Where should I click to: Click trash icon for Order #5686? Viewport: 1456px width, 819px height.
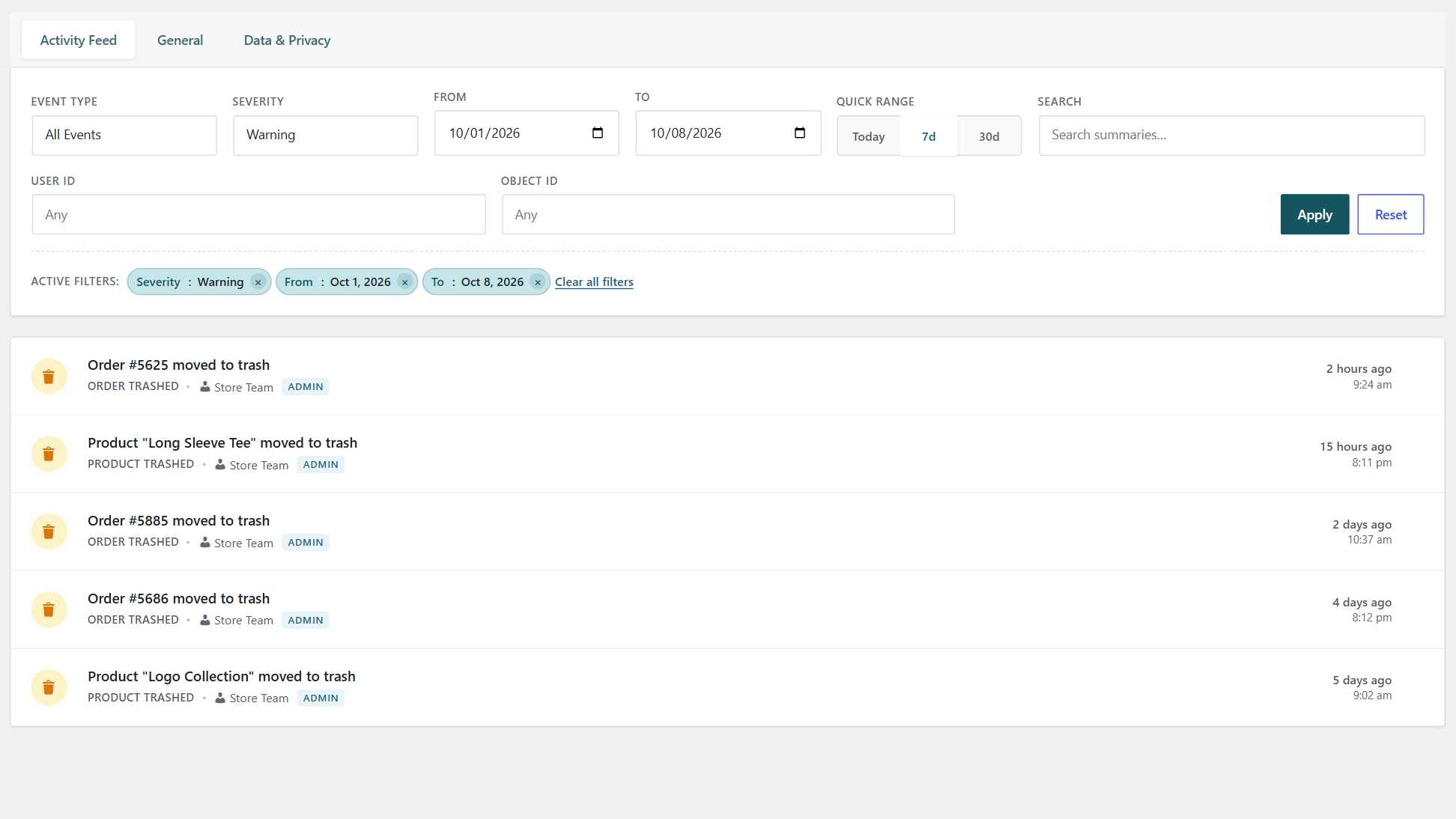click(x=49, y=609)
